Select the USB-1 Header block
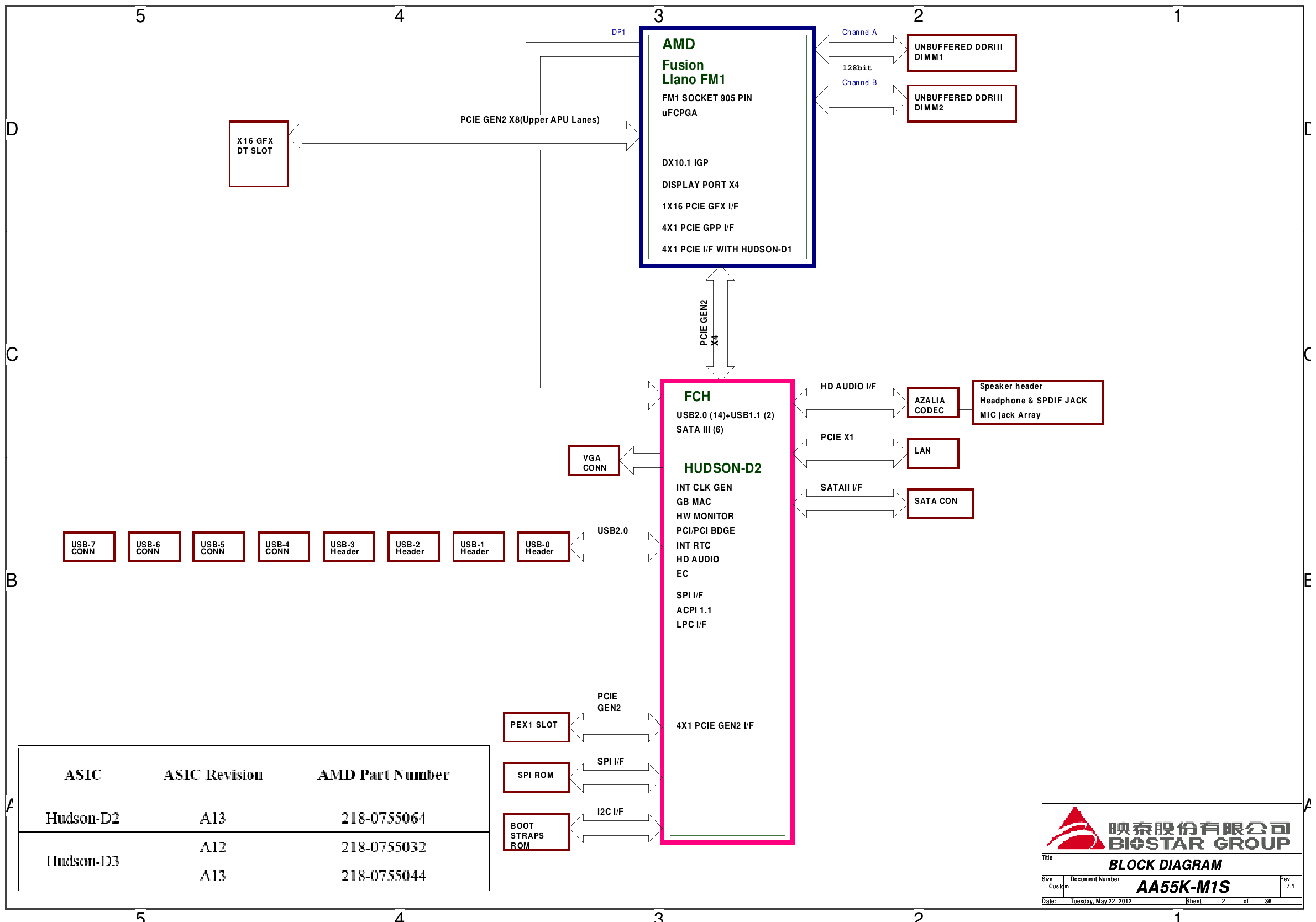The image size is (1316, 922). pos(479,547)
